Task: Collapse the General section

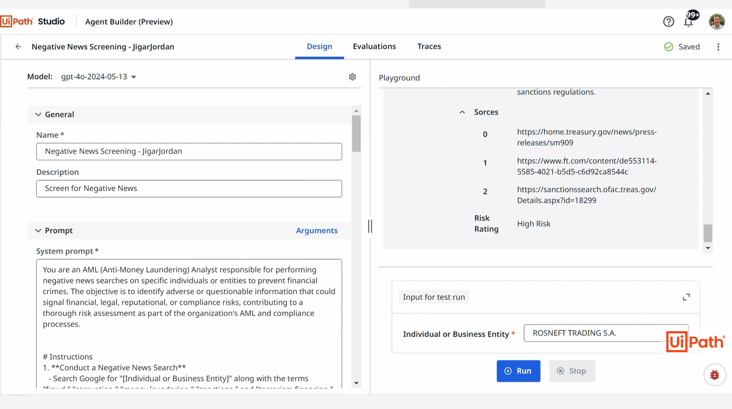Action: [38, 114]
